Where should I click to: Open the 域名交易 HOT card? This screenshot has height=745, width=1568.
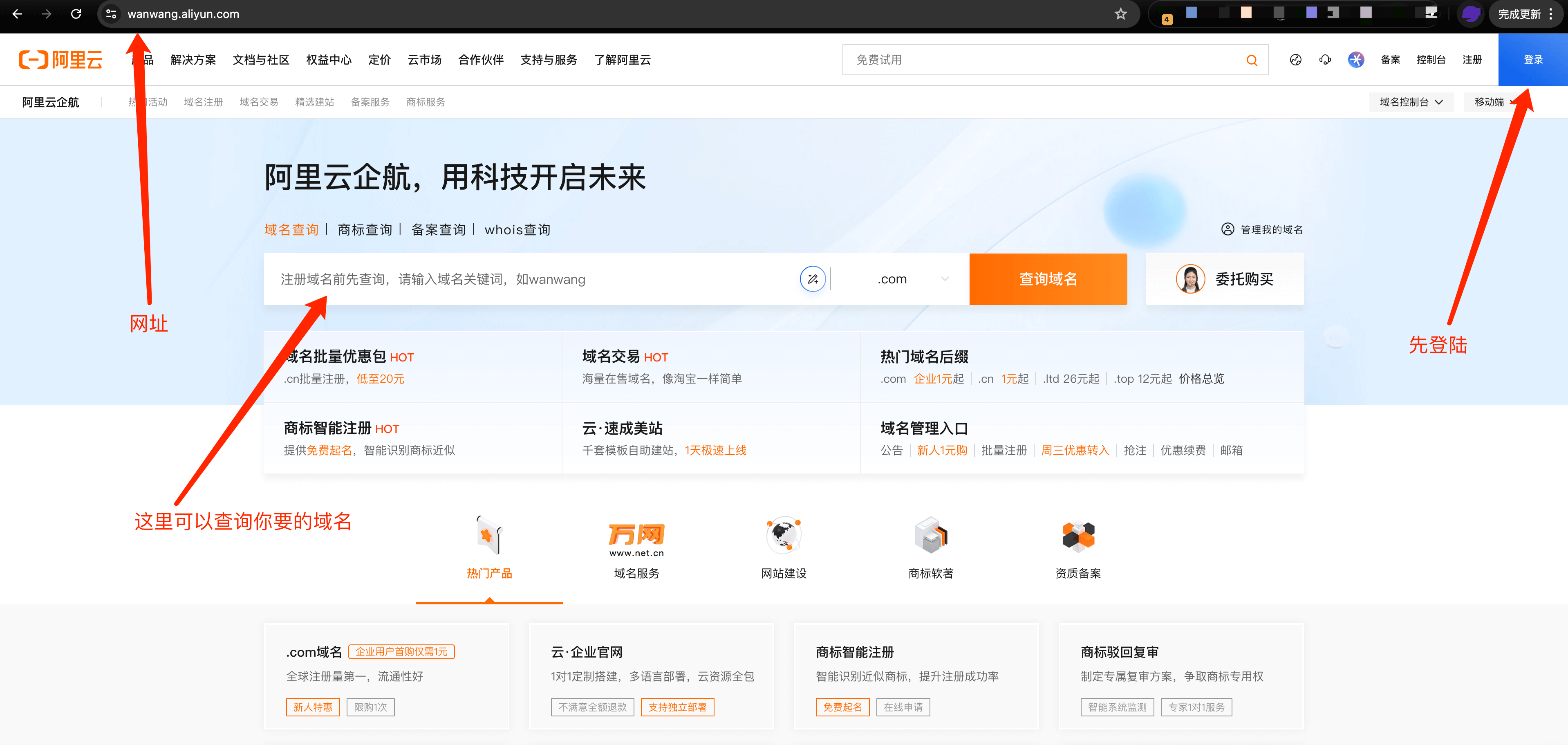coord(711,367)
